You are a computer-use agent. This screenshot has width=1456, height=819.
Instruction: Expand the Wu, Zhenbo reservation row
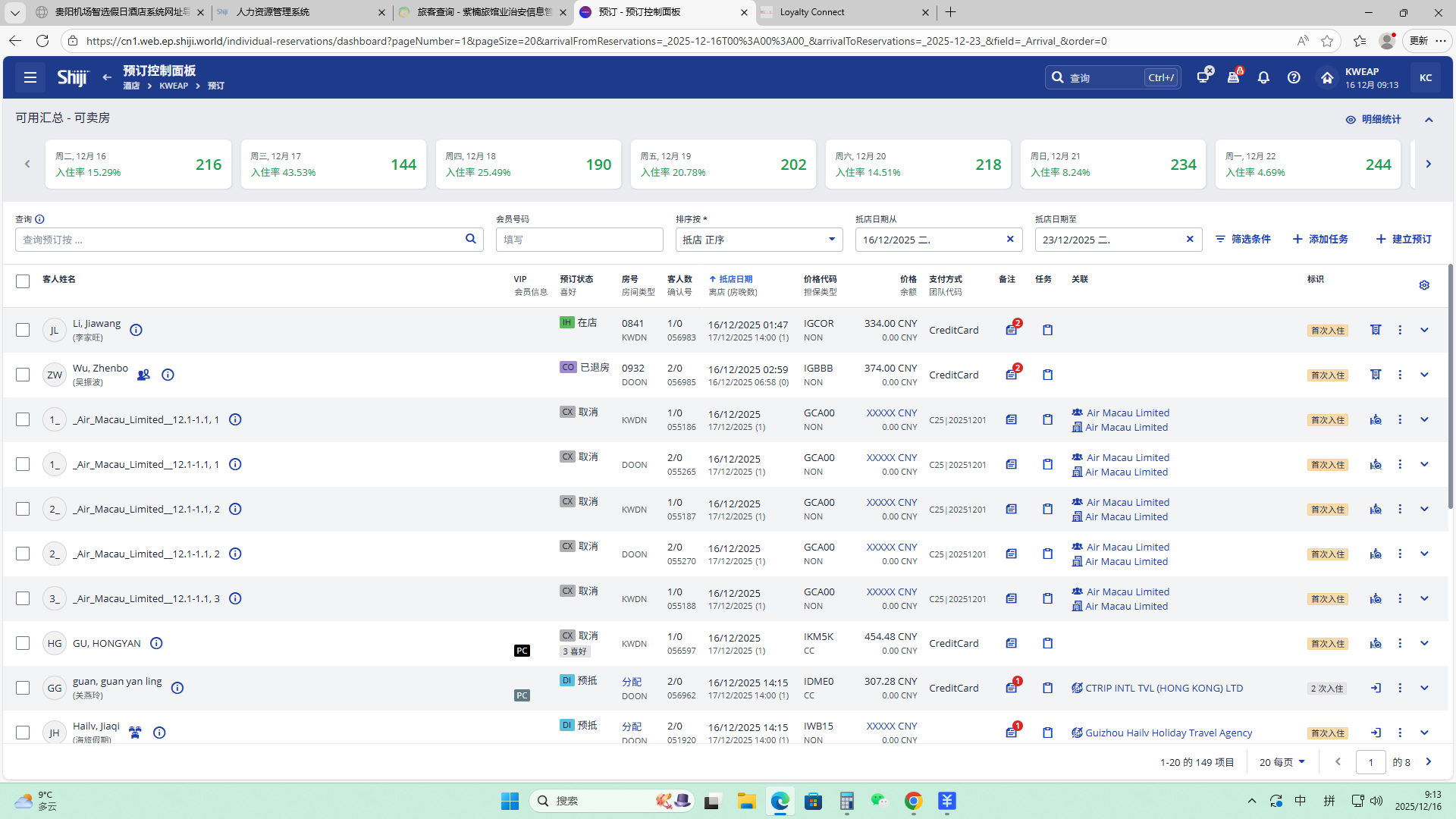tap(1424, 375)
